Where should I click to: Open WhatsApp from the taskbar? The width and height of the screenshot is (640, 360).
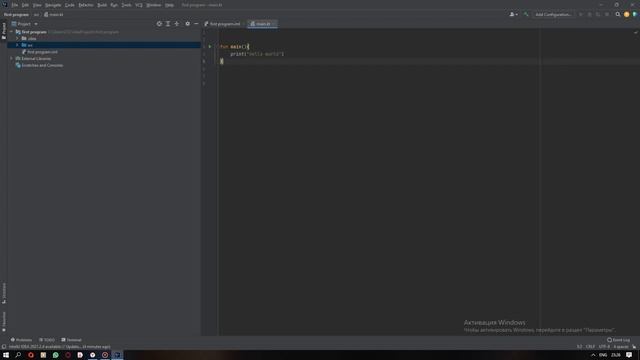pos(56,355)
